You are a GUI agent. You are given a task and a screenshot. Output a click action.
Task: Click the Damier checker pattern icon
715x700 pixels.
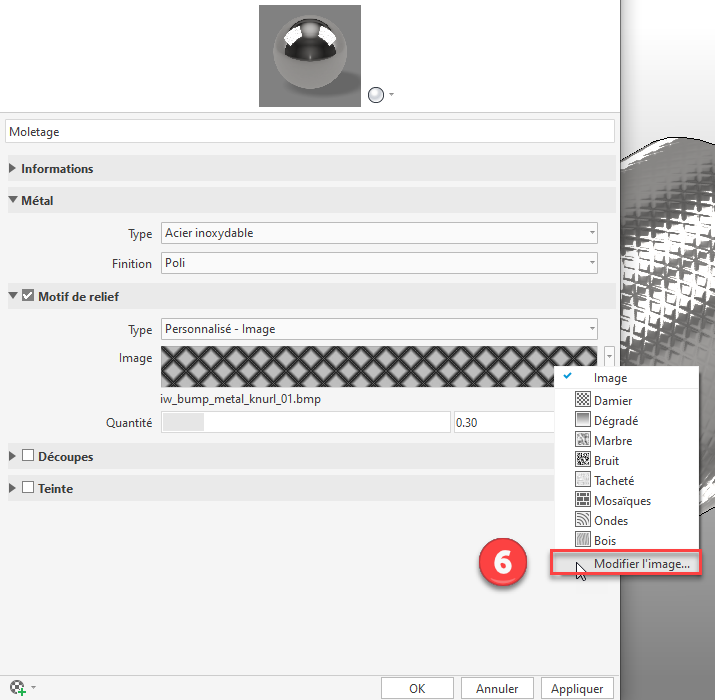[x=582, y=400]
